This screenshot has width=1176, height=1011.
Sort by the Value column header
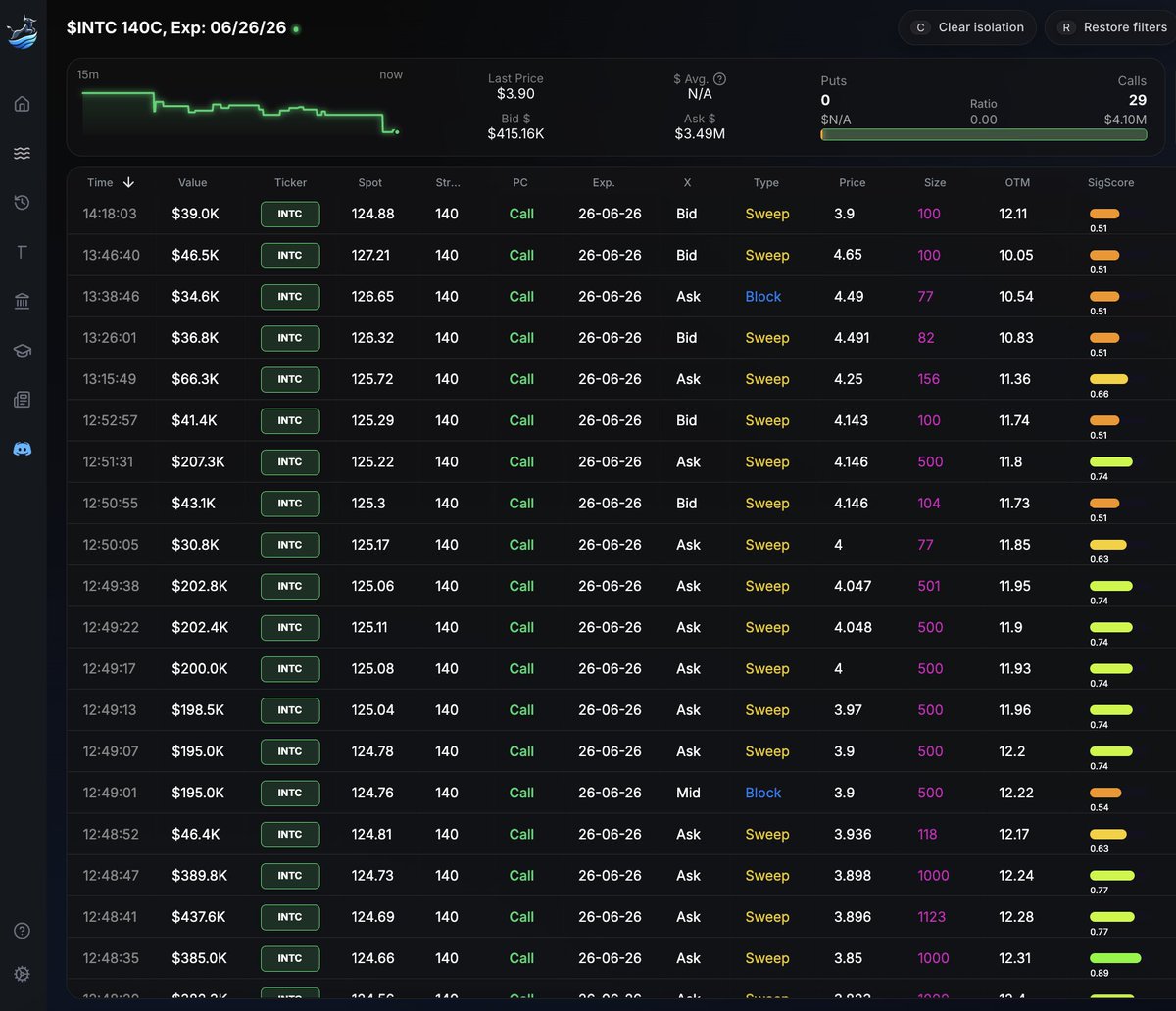pos(192,182)
